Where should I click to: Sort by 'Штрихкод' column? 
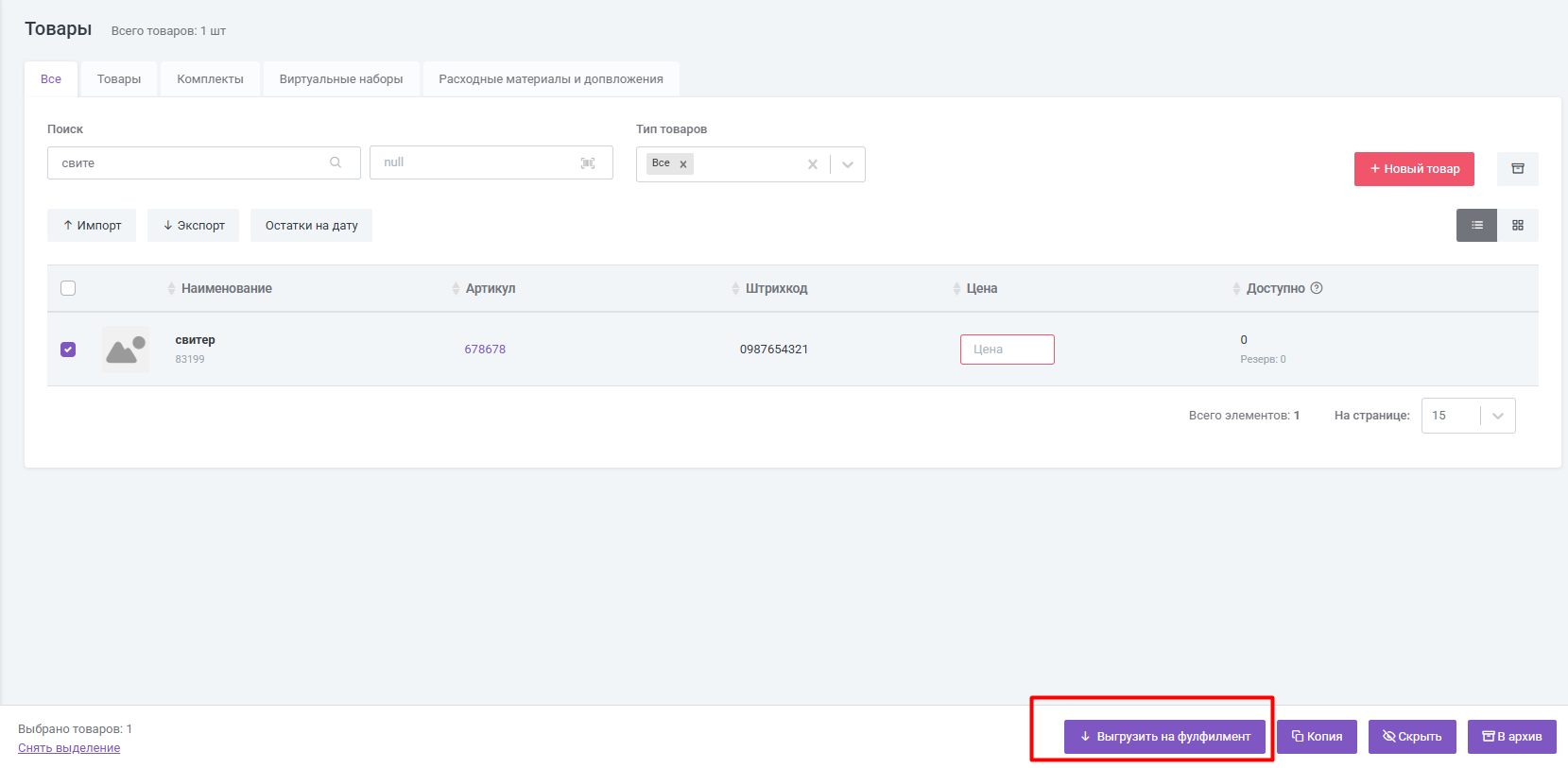769,288
